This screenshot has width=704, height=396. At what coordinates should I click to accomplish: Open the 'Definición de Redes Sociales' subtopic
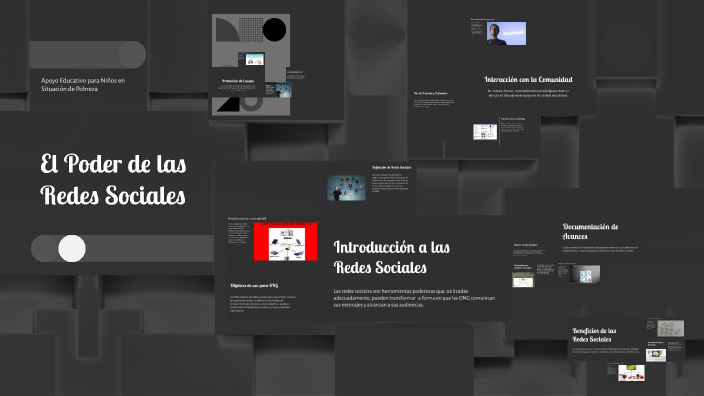[392, 167]
